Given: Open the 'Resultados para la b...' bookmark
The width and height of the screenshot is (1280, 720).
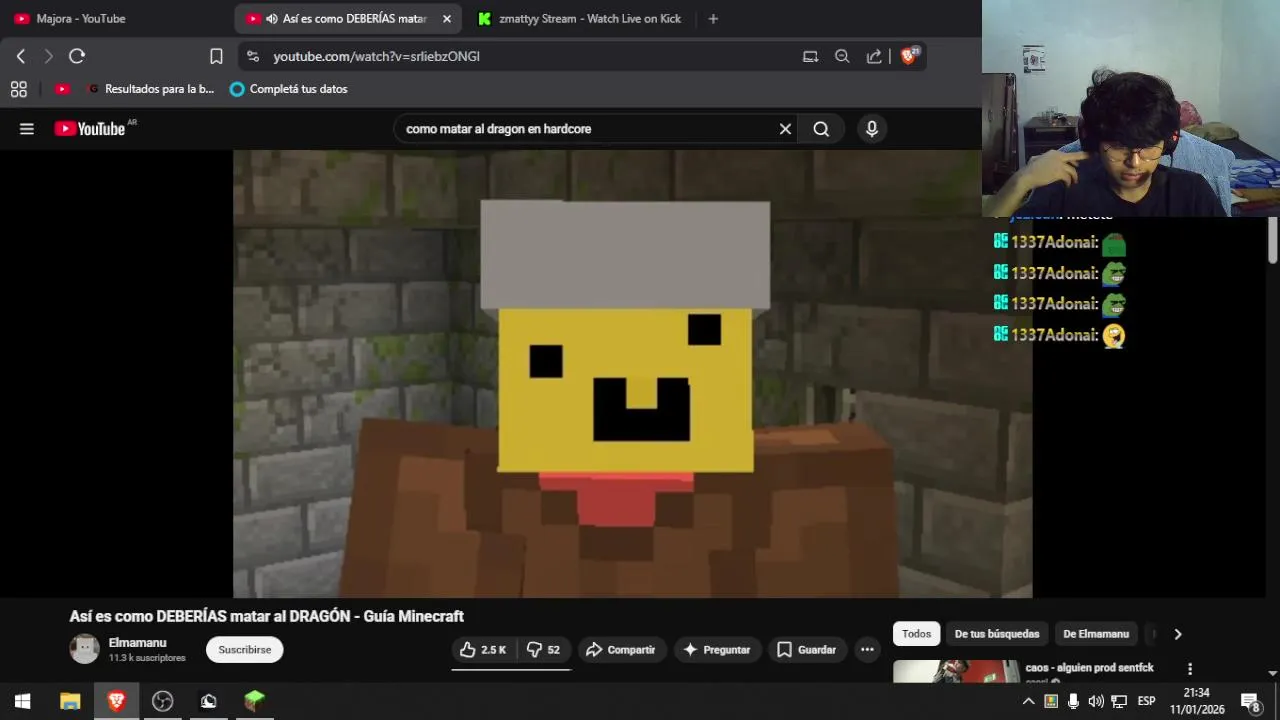Looking at the screenshot, I should coord(151,89).
